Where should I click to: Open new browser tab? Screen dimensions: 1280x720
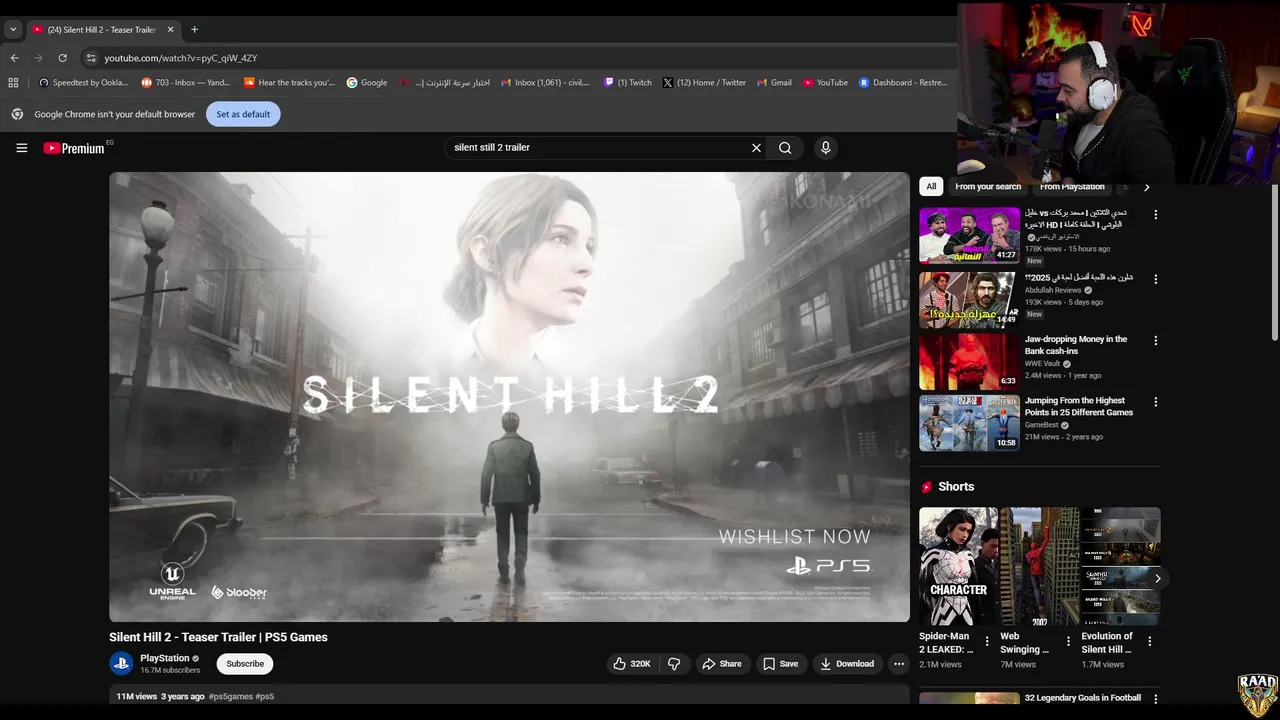coord(194,29)
